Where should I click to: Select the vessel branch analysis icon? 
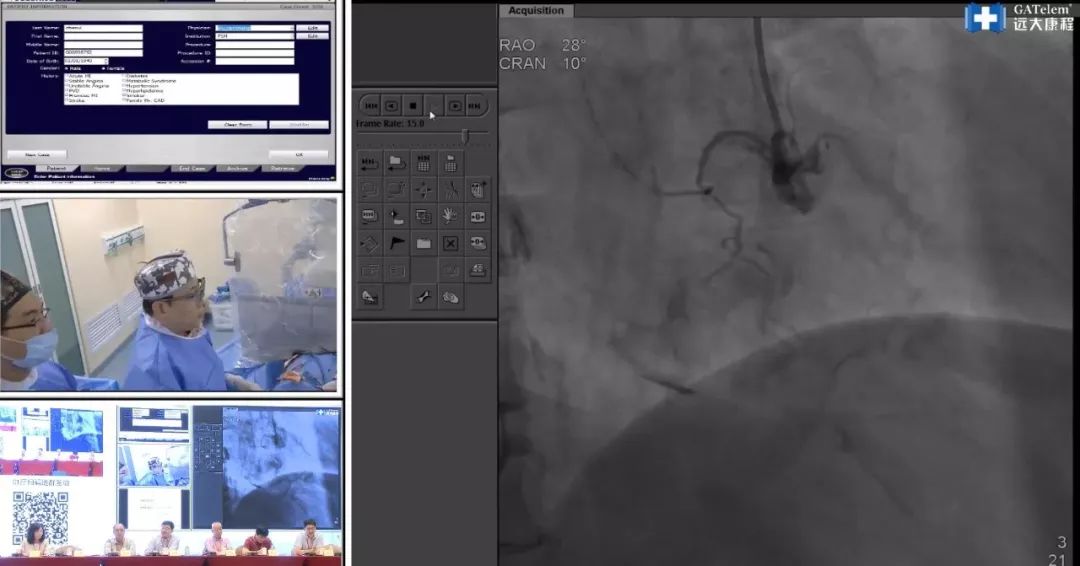[x=450, y=189]
